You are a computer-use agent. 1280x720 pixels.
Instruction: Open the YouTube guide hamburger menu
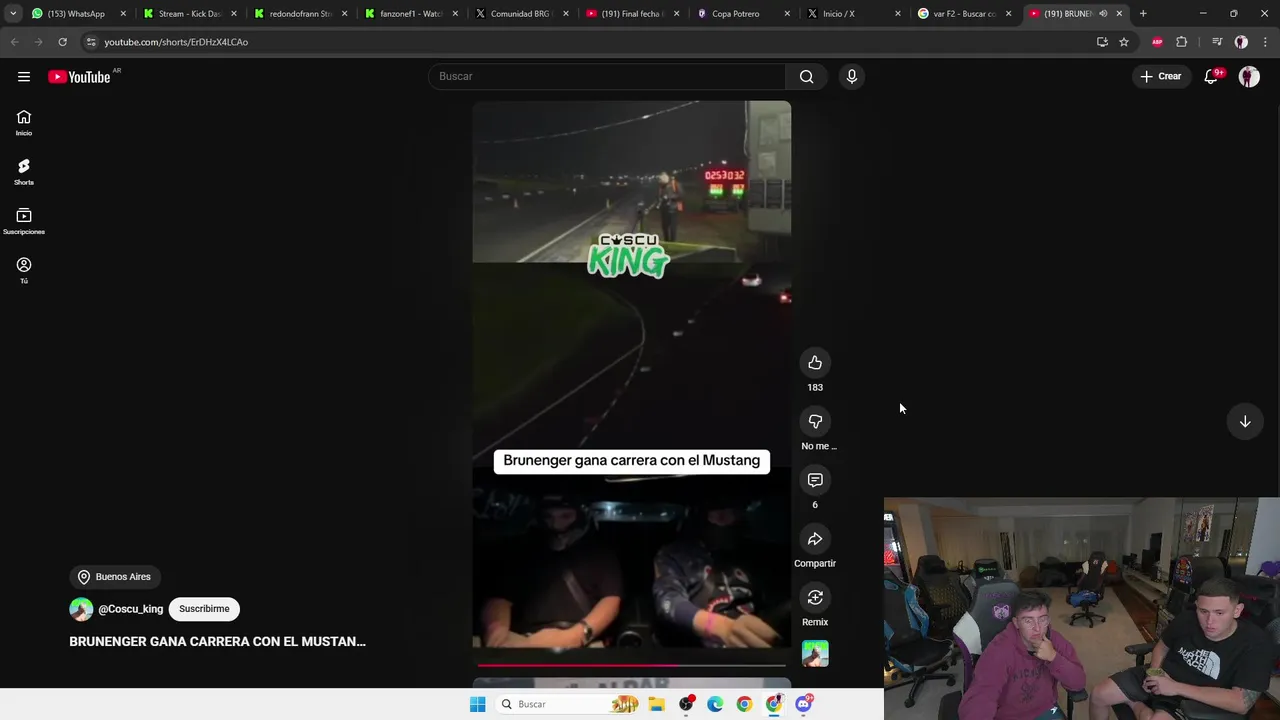tap(24, 77)
